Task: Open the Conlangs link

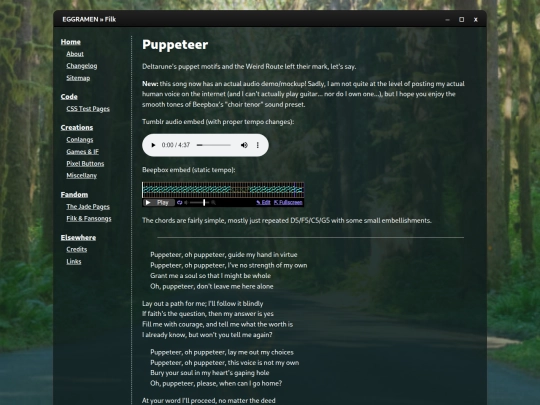Action: coord(80,139)
